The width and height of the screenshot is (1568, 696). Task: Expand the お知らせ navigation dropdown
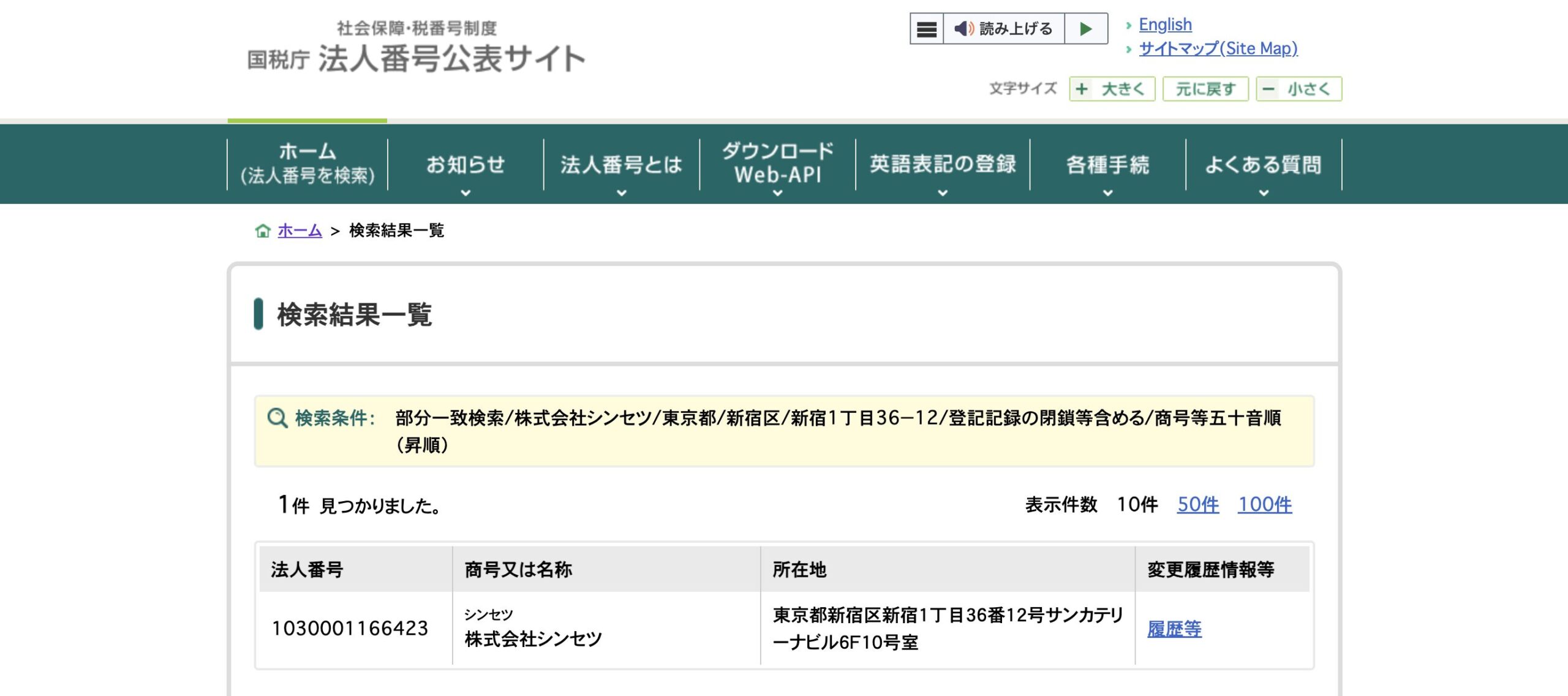click(x=466, y=164)
